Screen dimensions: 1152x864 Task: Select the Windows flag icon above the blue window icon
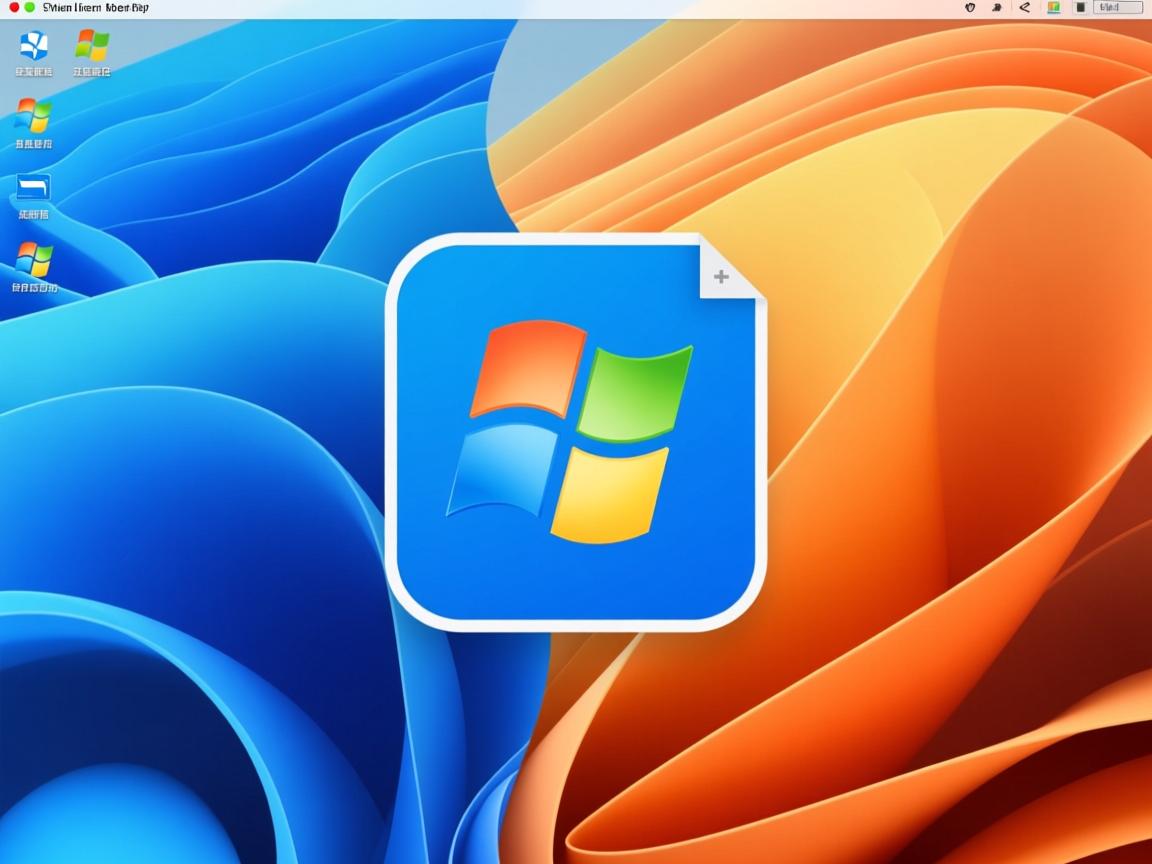point(33,116)
